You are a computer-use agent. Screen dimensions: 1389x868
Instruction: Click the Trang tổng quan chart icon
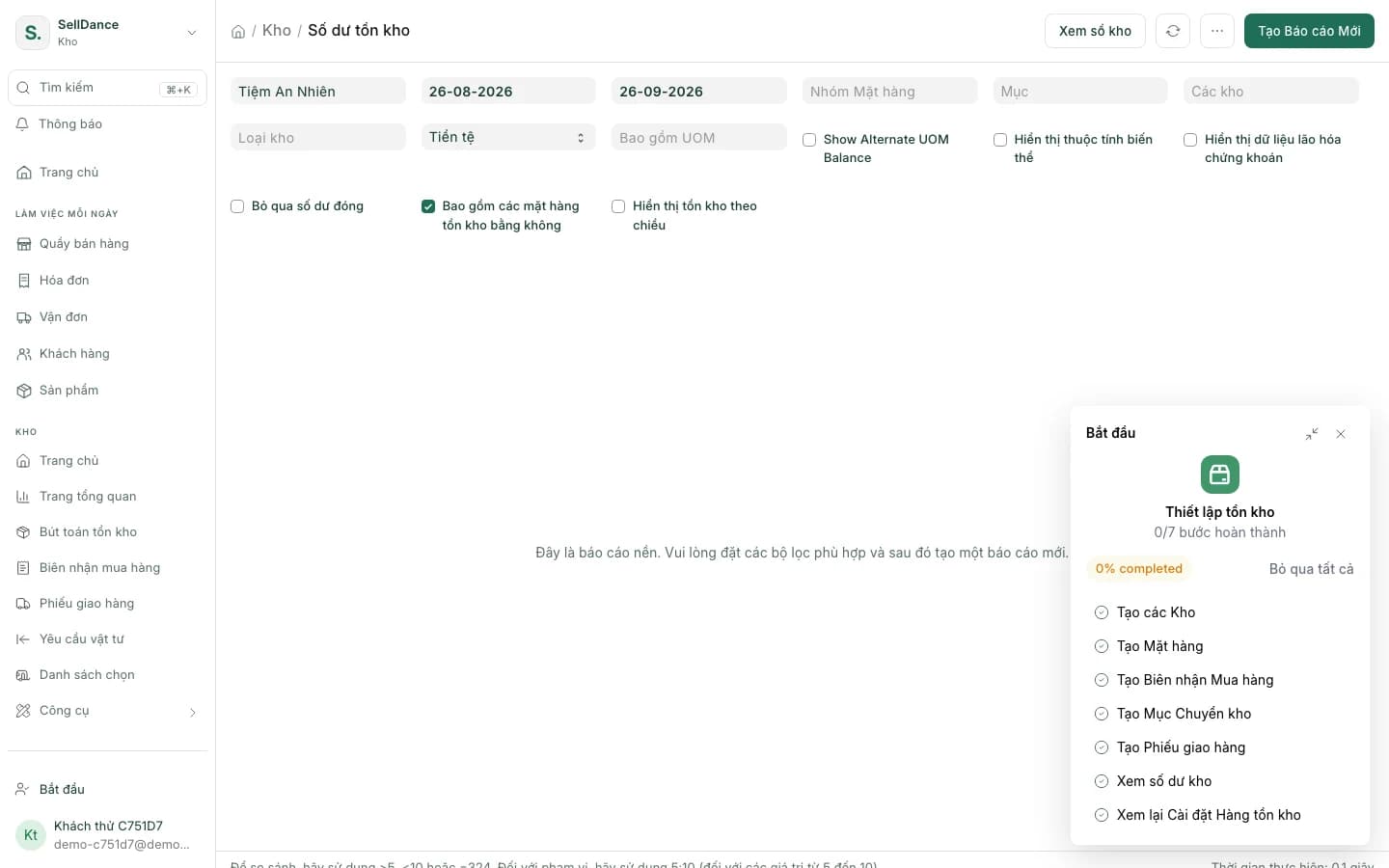tap(23, 497)
